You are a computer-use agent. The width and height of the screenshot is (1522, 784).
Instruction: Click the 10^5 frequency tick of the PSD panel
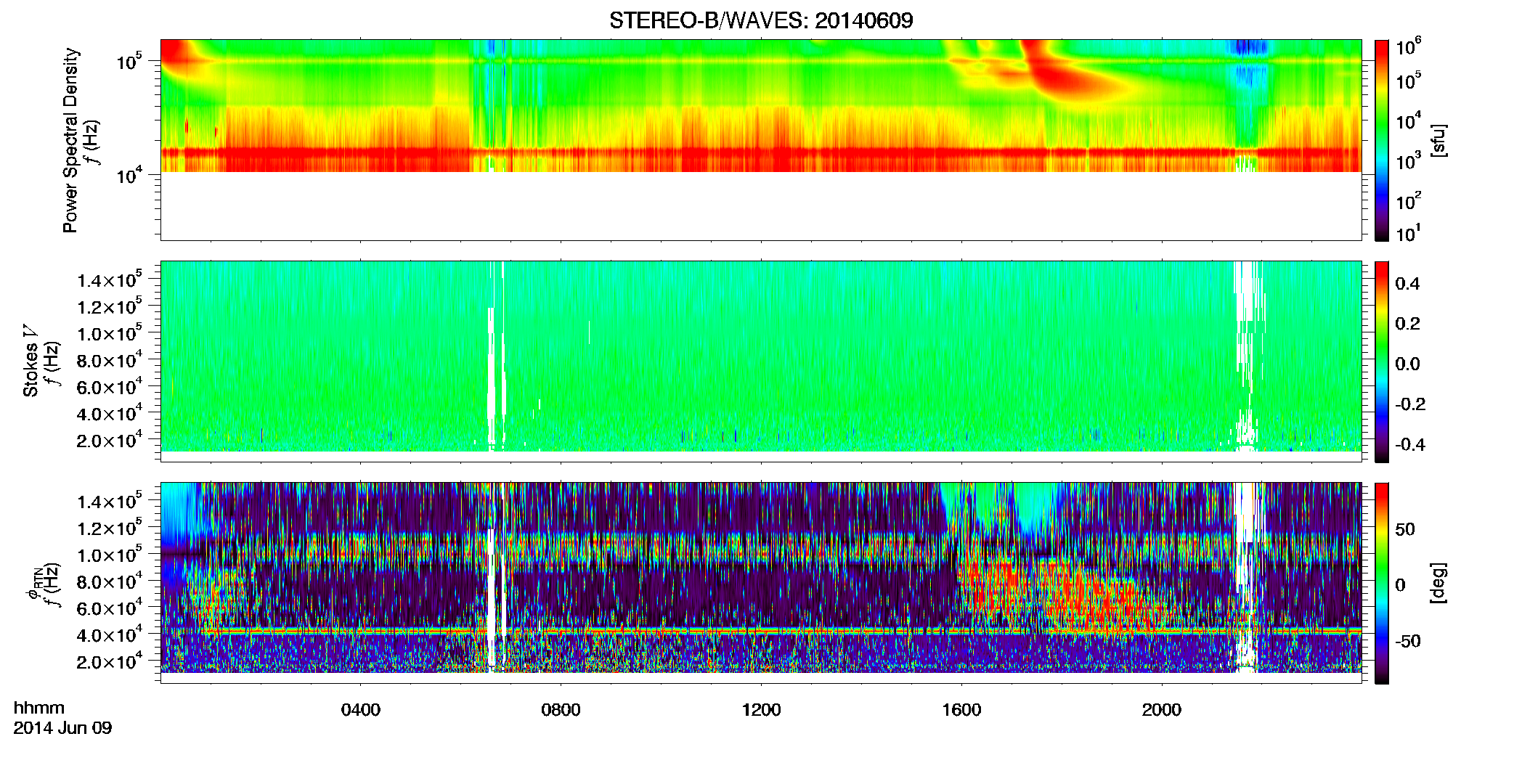[x=129, y=61]
